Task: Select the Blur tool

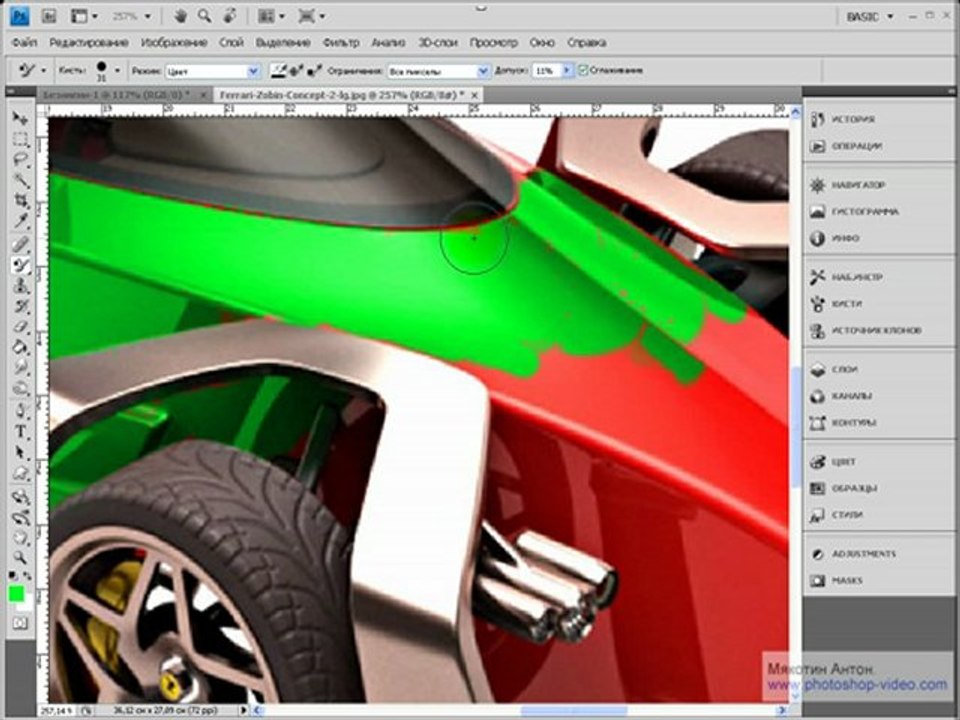Action: coord(21,367)
